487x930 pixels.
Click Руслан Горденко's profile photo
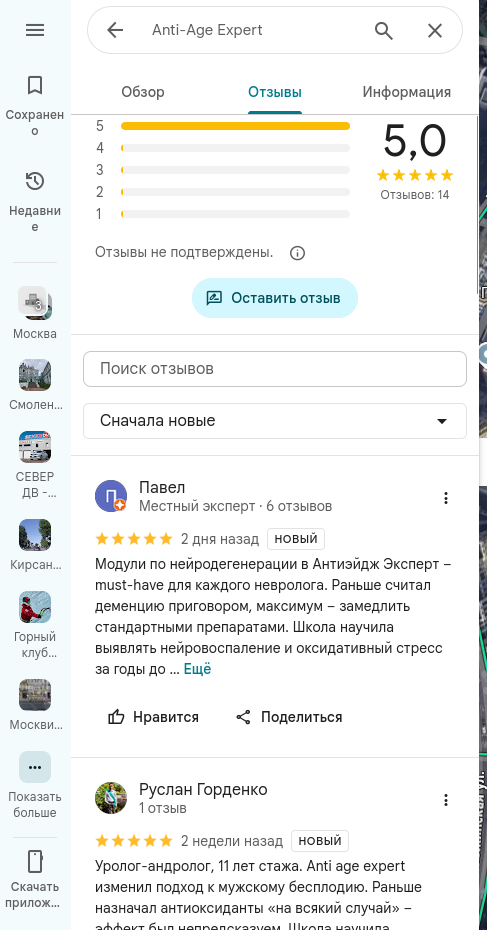point(111,798)
